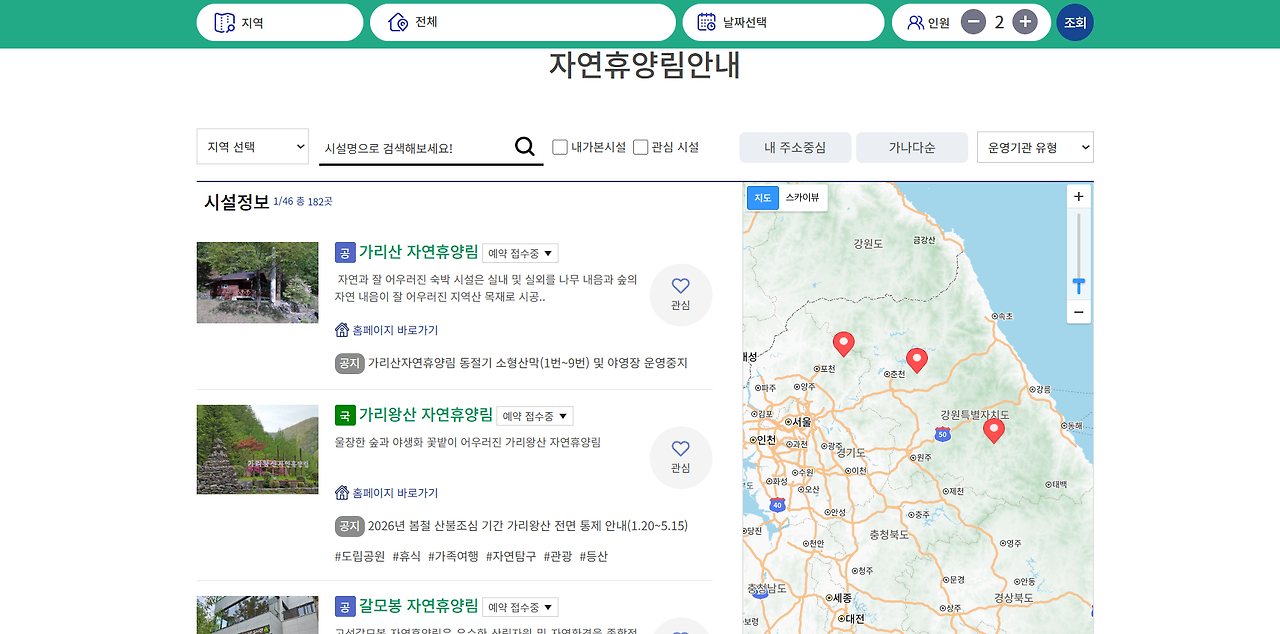The image size is (1280, 634).
Task: Focus the 시설명으로 검색해보세요 search field
Action: pyautogui.click(x=415, y=148)
